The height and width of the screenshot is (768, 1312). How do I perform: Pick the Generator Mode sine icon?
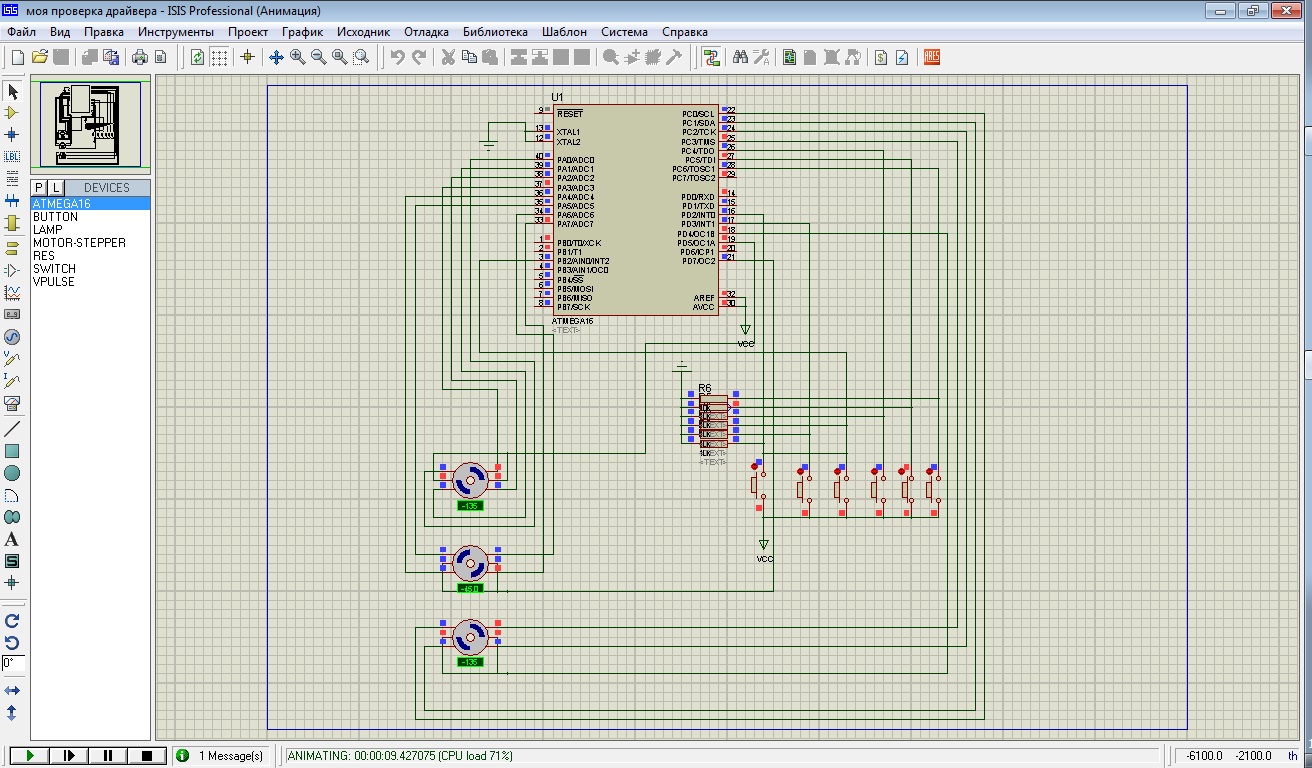click(12, 337)
